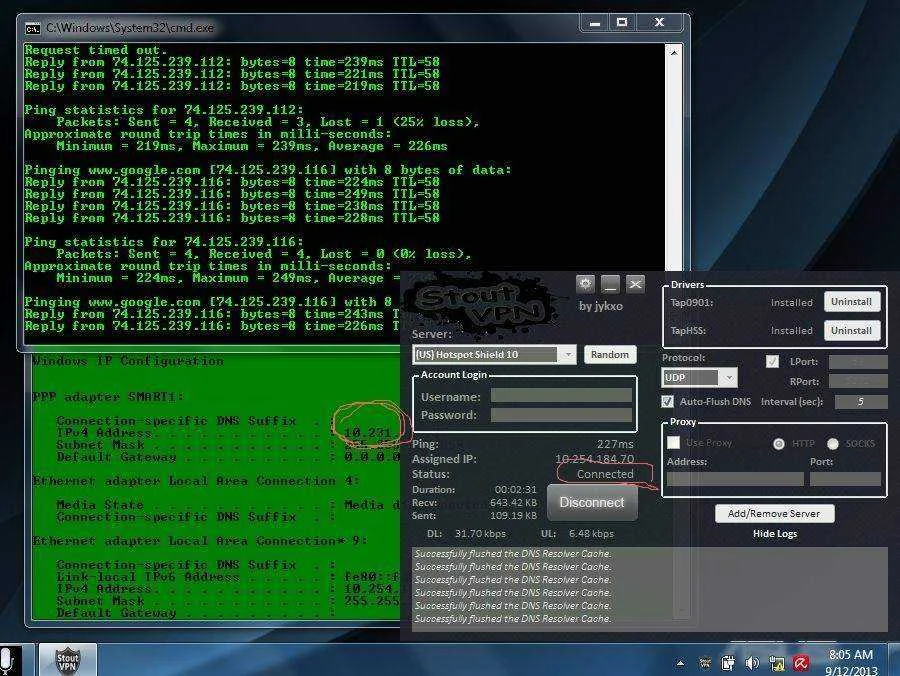
Task: Click the microphone icon in the taskbar
Action: pyautogui.click(x=6, y=660)
